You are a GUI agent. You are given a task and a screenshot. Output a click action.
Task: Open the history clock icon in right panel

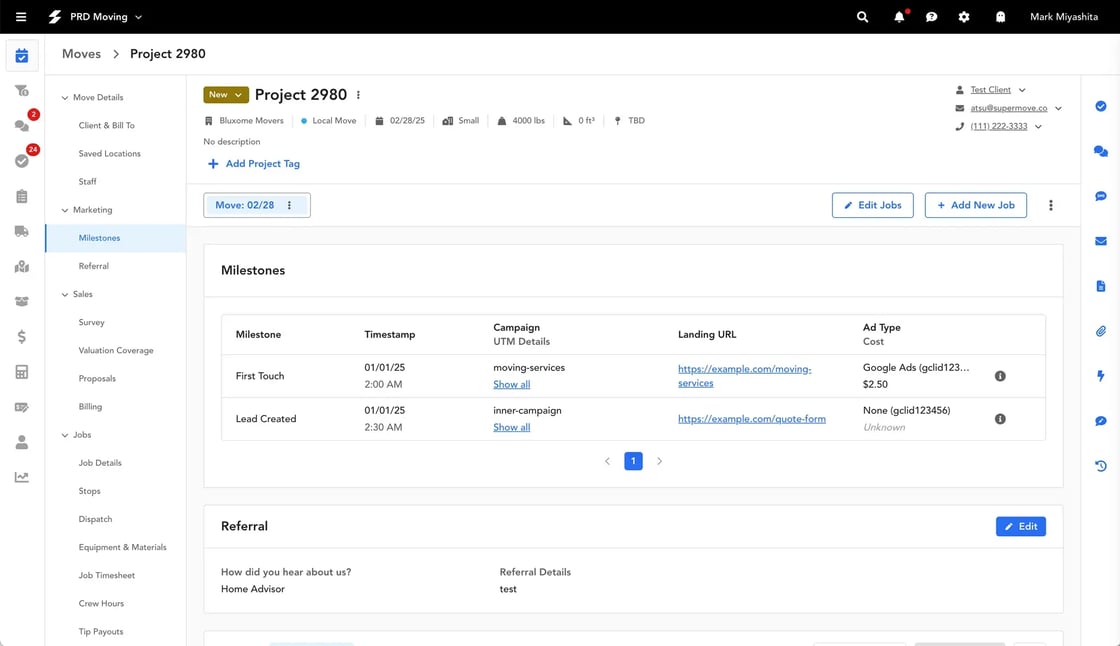pyautogui.click(x=1101, y=466)
